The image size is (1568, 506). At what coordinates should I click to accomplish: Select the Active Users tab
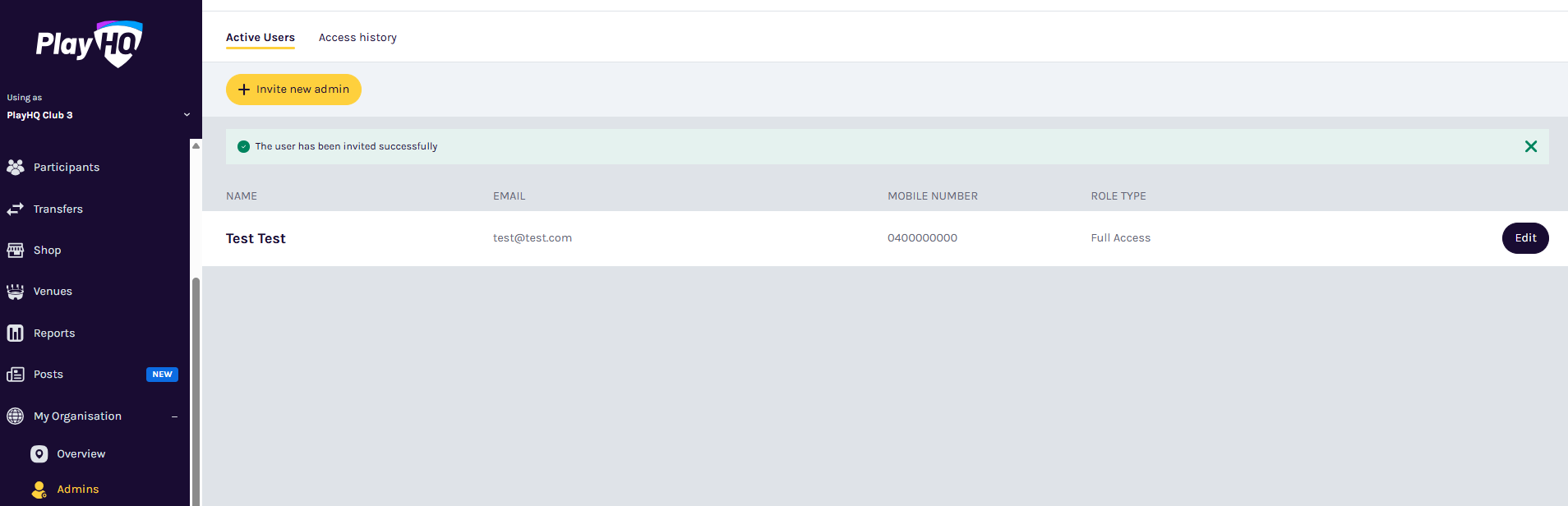click(x=260, y=38)
